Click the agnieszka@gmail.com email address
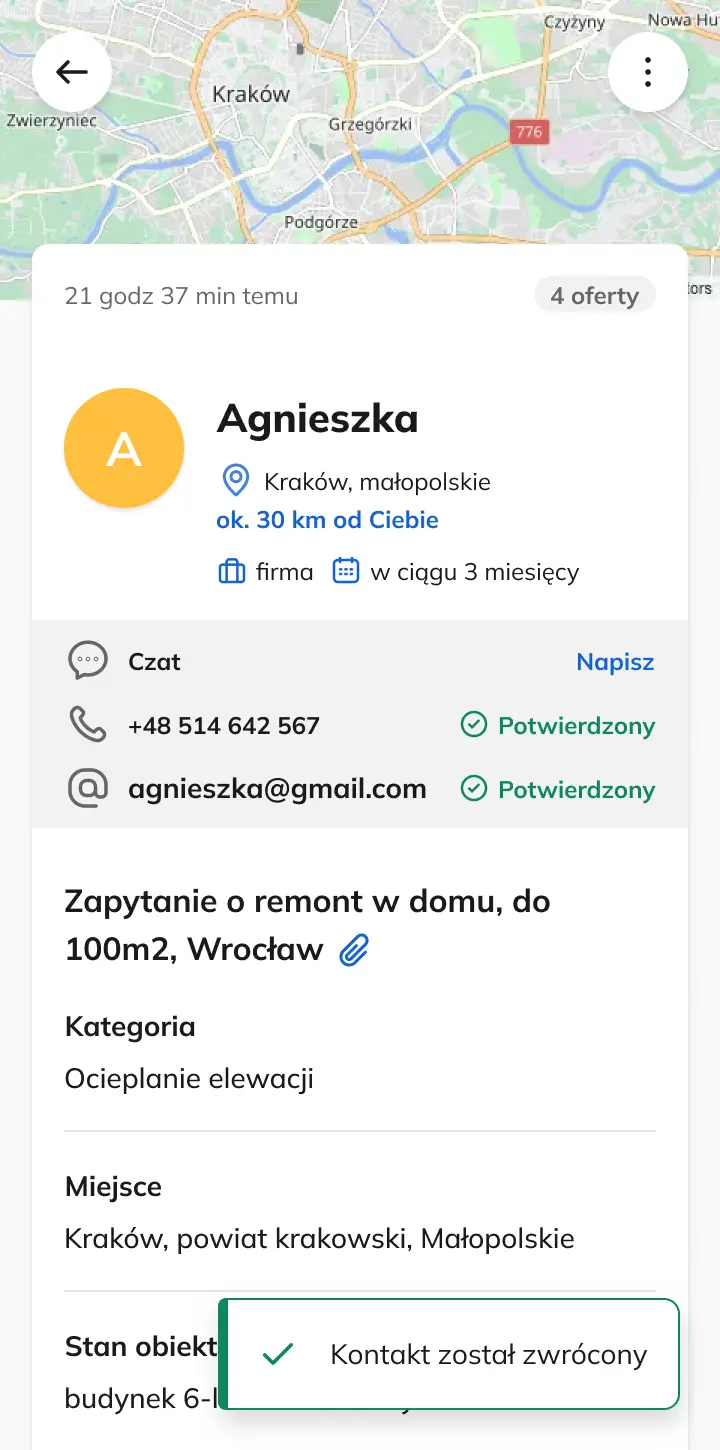The width and height of the screenshot is (720, 1450). tap(277, 789)
